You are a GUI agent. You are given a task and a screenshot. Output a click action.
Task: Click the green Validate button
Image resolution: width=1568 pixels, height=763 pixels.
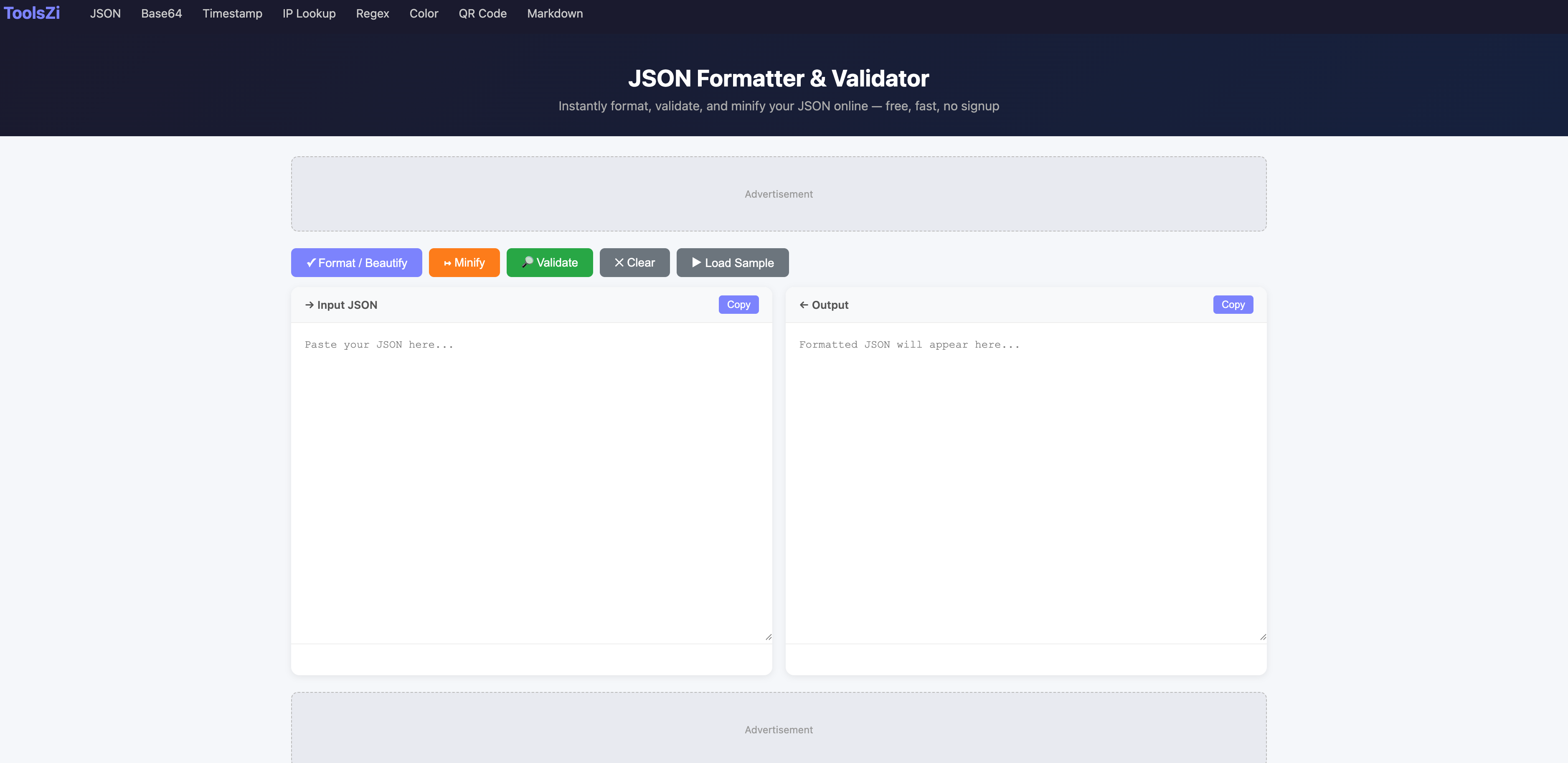pyautogui.click(x=549, y=262)
